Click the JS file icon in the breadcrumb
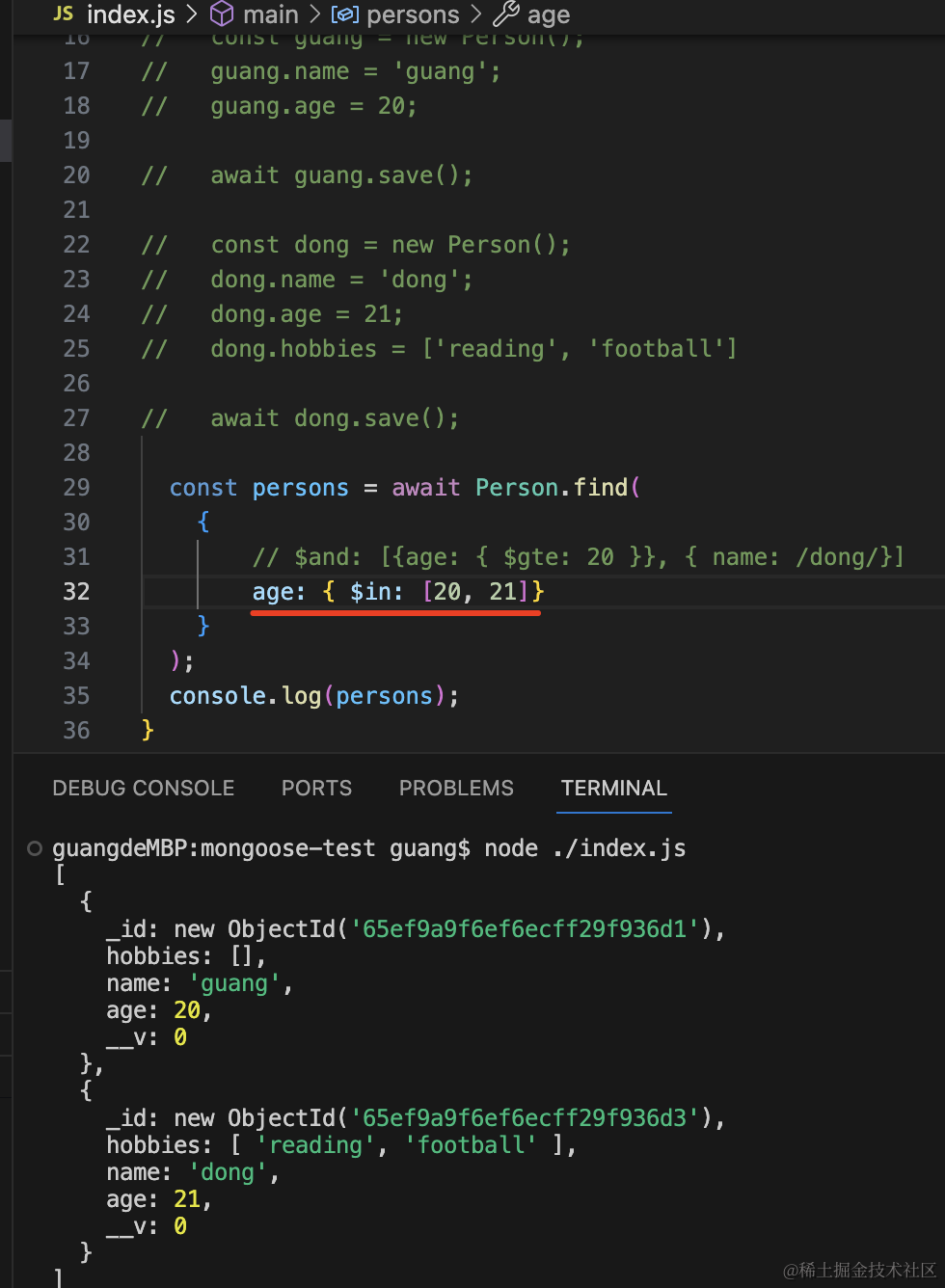The width and height of the screenshot is (945, 1288). click(x=64, y=13)
